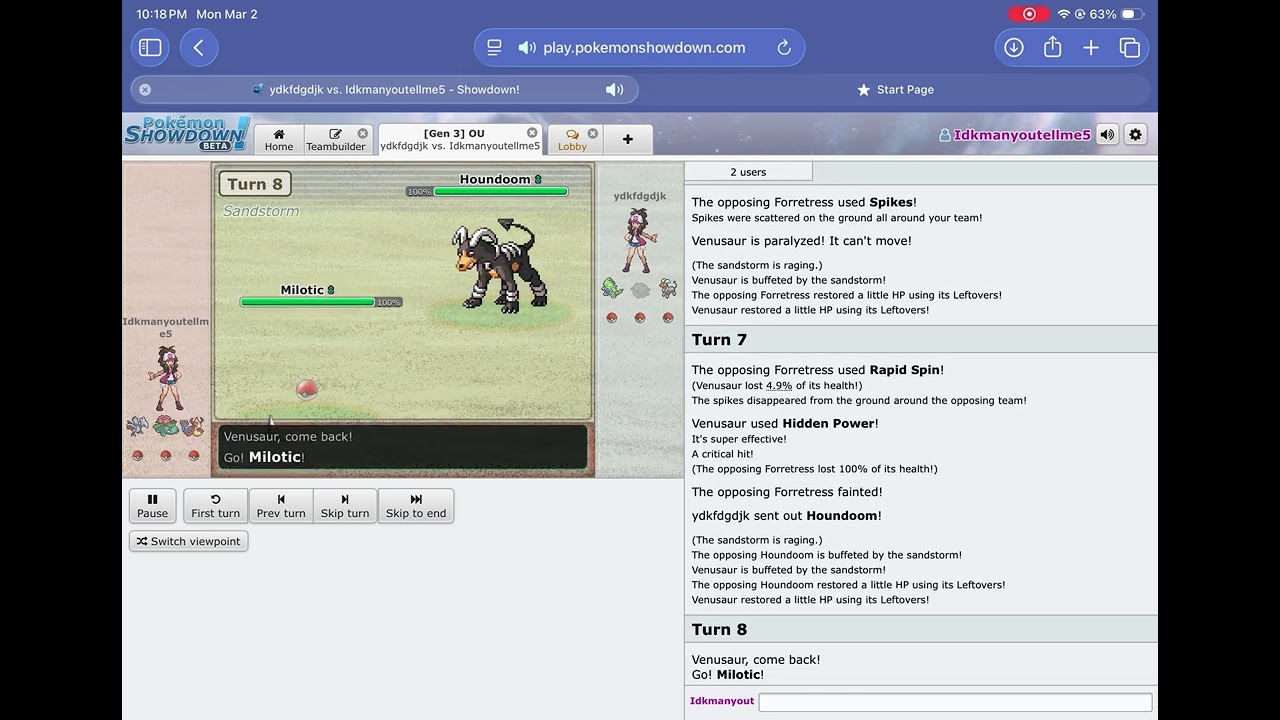Image resolution: width=1280 pixels, height=720 pixels.
Task: Click the Turn 7 heading in log
Action: tap(719, 340)
